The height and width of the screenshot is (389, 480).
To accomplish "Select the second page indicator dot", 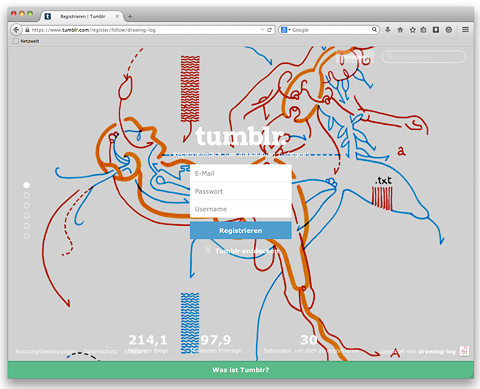I will 27,195.
